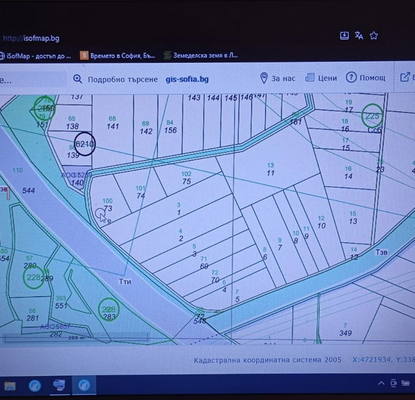The image size is (415, 400).
Task: Click the search field on the left
Action: click(x=33, y=80)
